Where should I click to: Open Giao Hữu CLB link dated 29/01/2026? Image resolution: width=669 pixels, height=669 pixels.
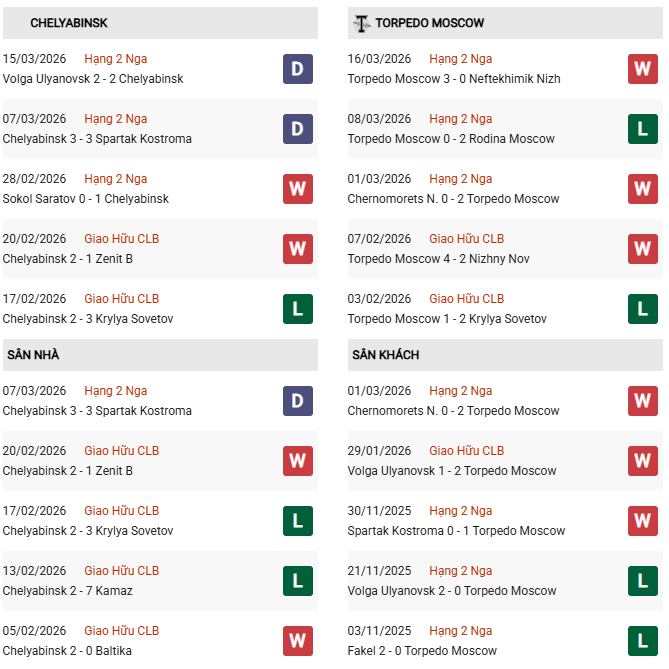[466, 451]
